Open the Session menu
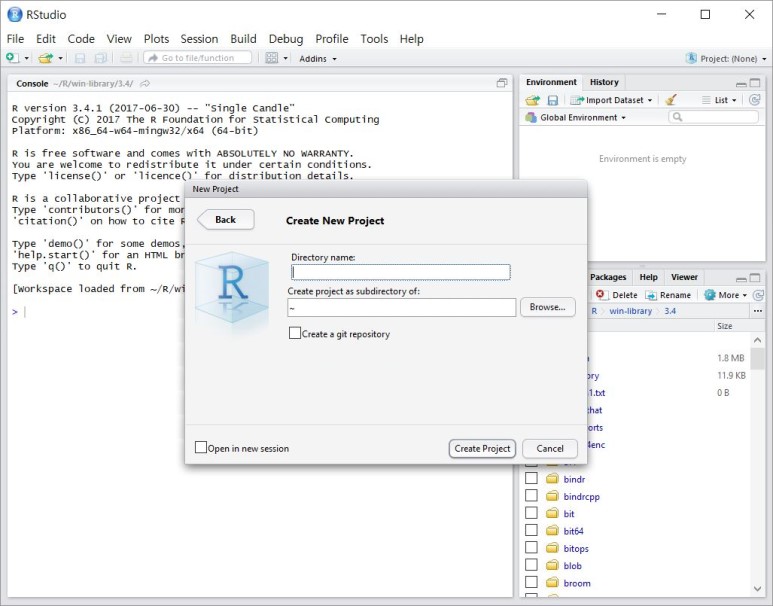 [x=199, y=39]
